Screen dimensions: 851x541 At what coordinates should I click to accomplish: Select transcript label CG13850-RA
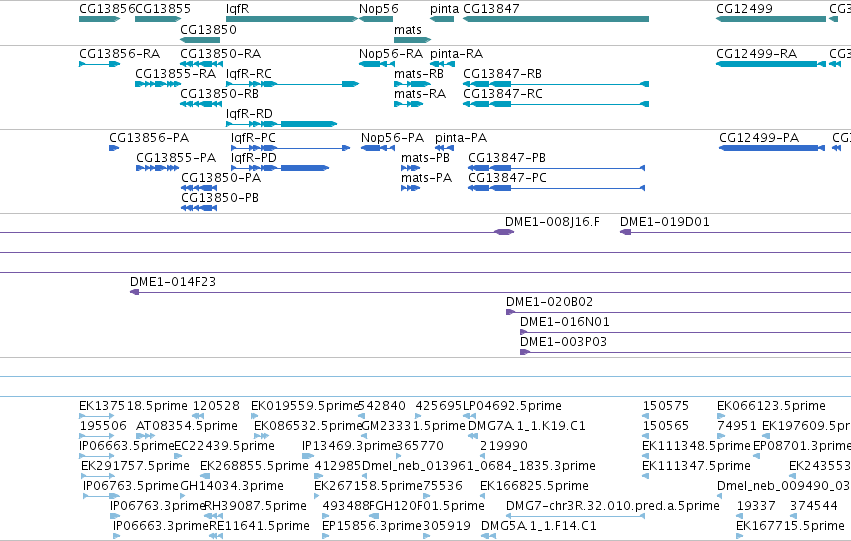[221, 54]
